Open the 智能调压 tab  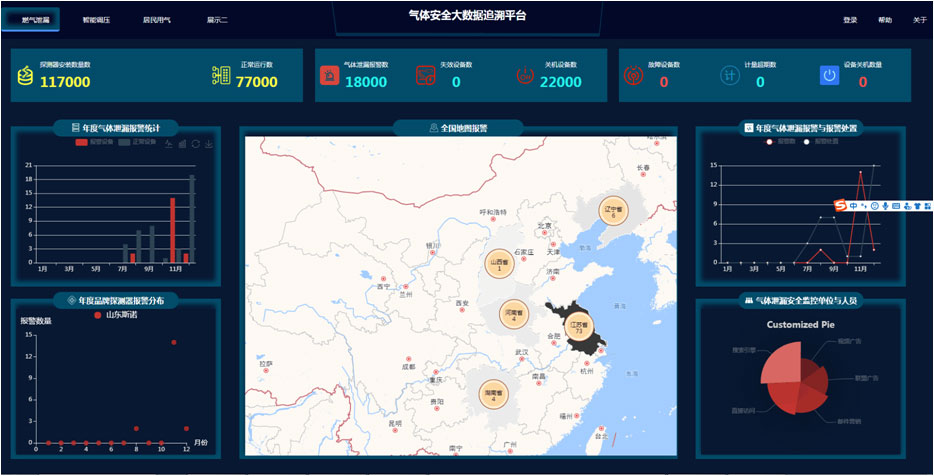pos(96,20)
